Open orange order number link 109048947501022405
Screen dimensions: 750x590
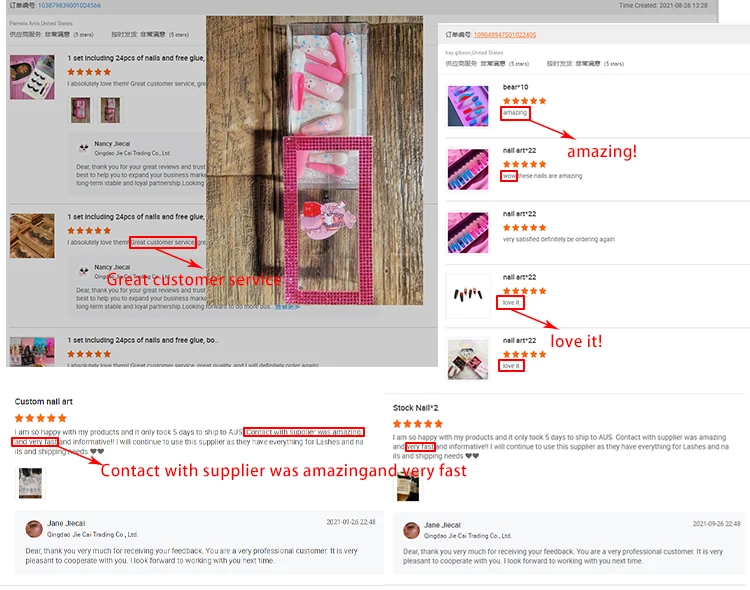505,35
